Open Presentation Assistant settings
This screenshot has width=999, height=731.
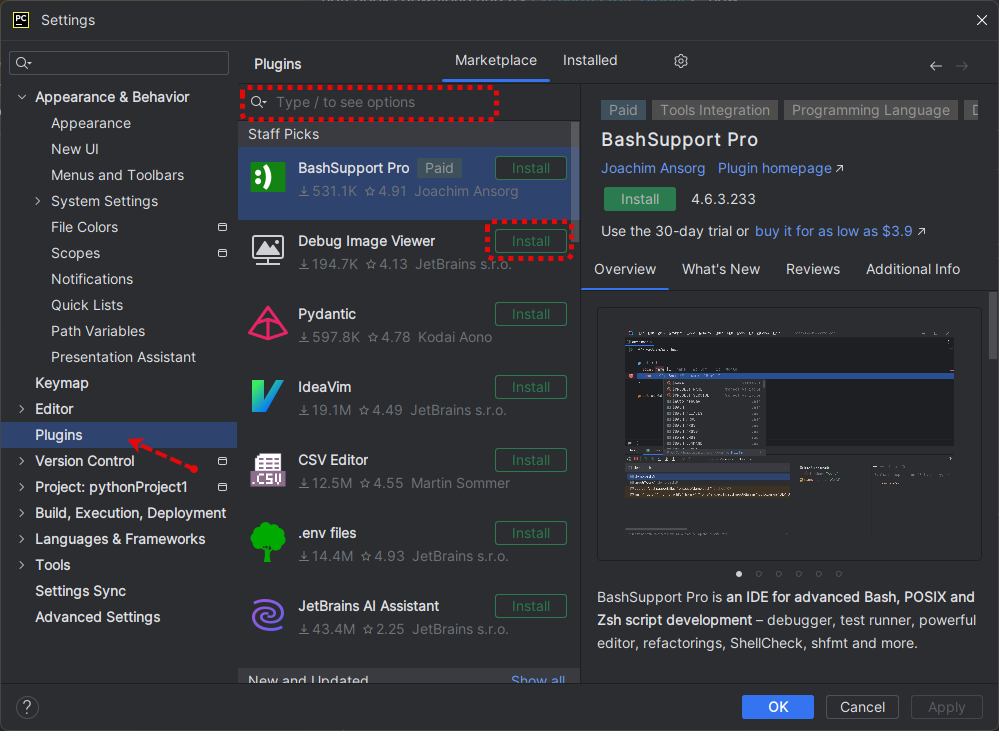(x=123, y=357)
